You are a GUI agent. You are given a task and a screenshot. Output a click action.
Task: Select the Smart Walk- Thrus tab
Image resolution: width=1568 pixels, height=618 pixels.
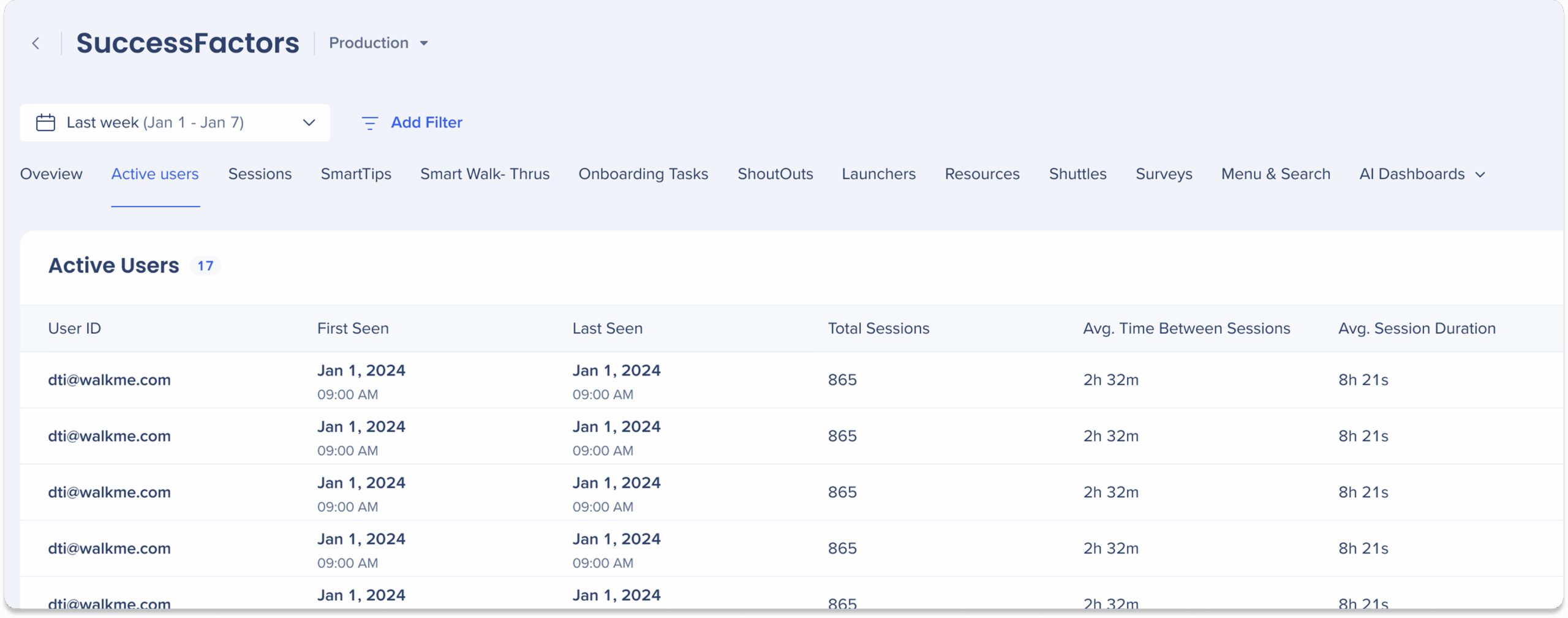[484, 175]
